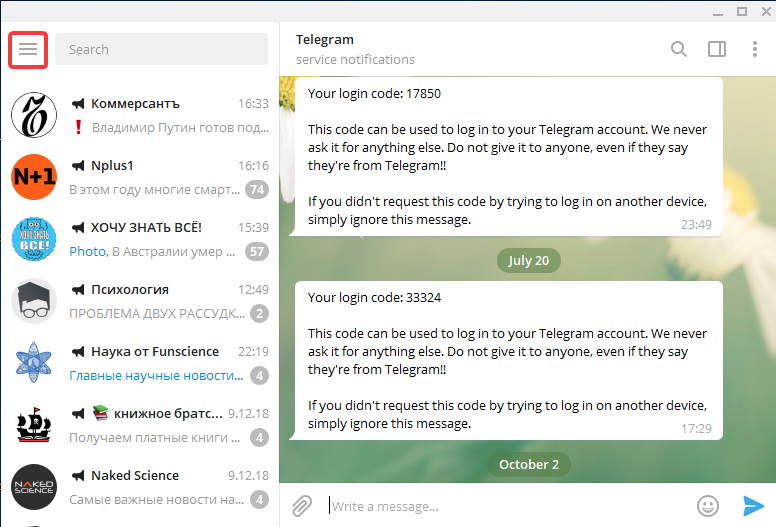
Task: Click the message with login code 17850
Action: coord(508,156)
